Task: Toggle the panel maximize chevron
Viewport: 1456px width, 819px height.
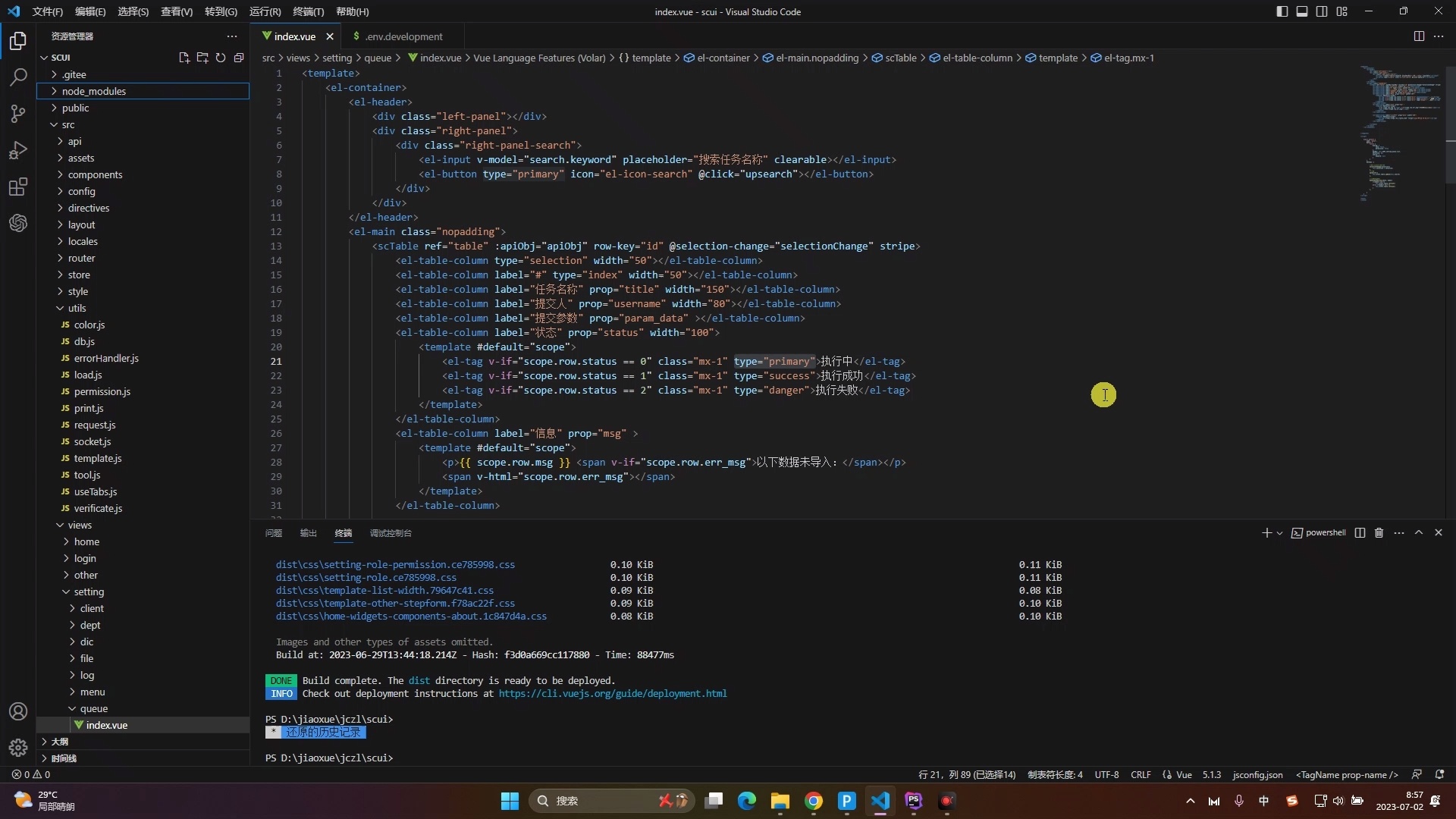Action: (x=1419, y=533)
